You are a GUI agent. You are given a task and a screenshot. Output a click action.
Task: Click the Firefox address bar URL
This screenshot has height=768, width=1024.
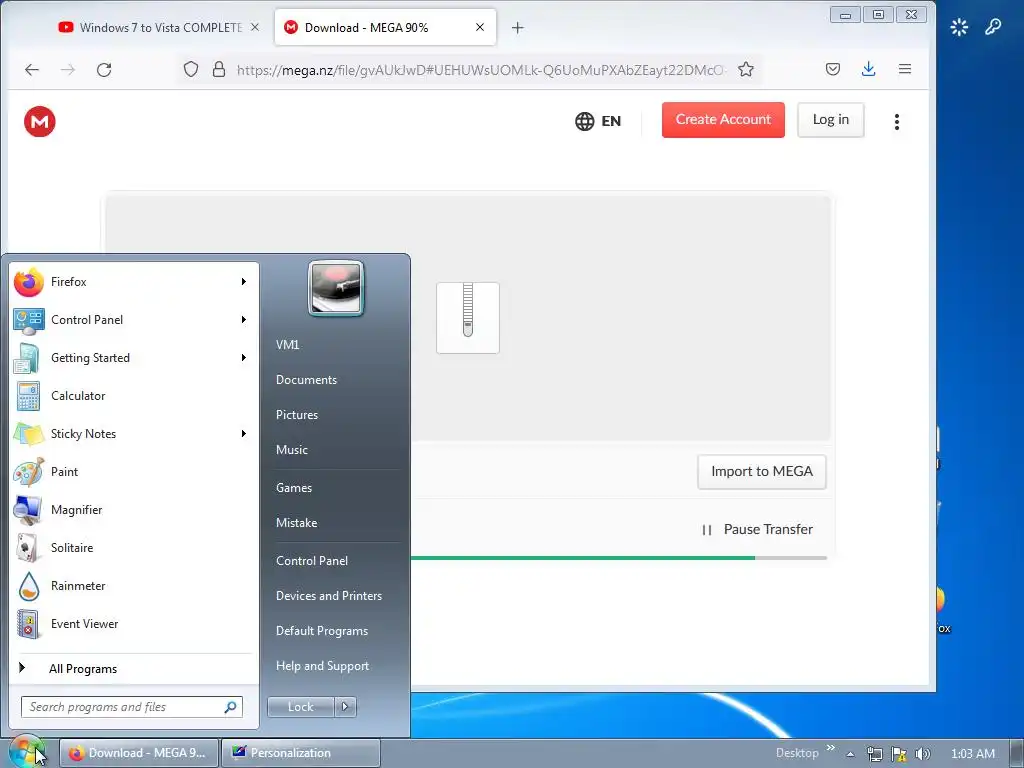480,70
